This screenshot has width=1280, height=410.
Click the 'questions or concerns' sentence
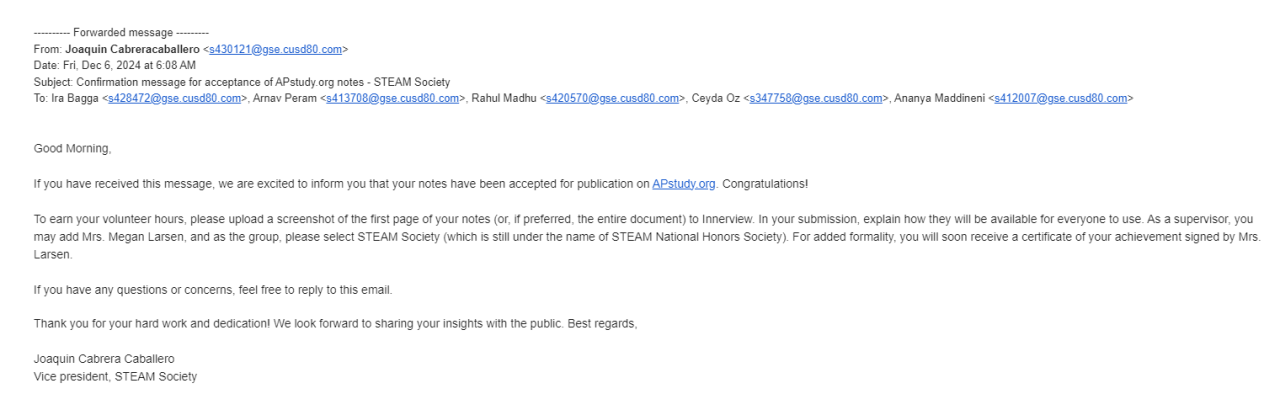[213, 290]
